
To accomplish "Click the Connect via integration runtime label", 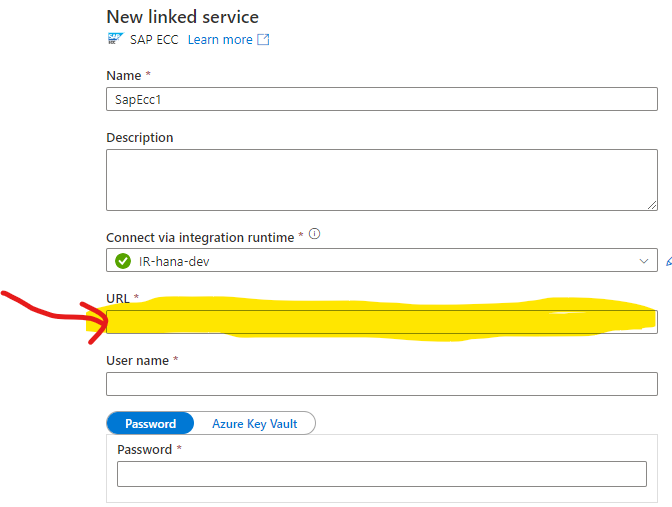I will (200, 237).
